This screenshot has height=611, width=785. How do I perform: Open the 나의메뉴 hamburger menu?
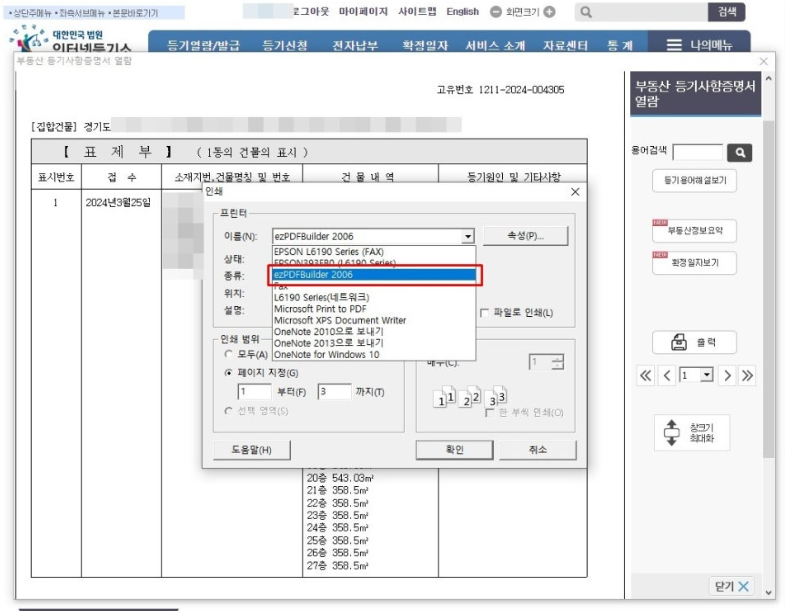699,45
